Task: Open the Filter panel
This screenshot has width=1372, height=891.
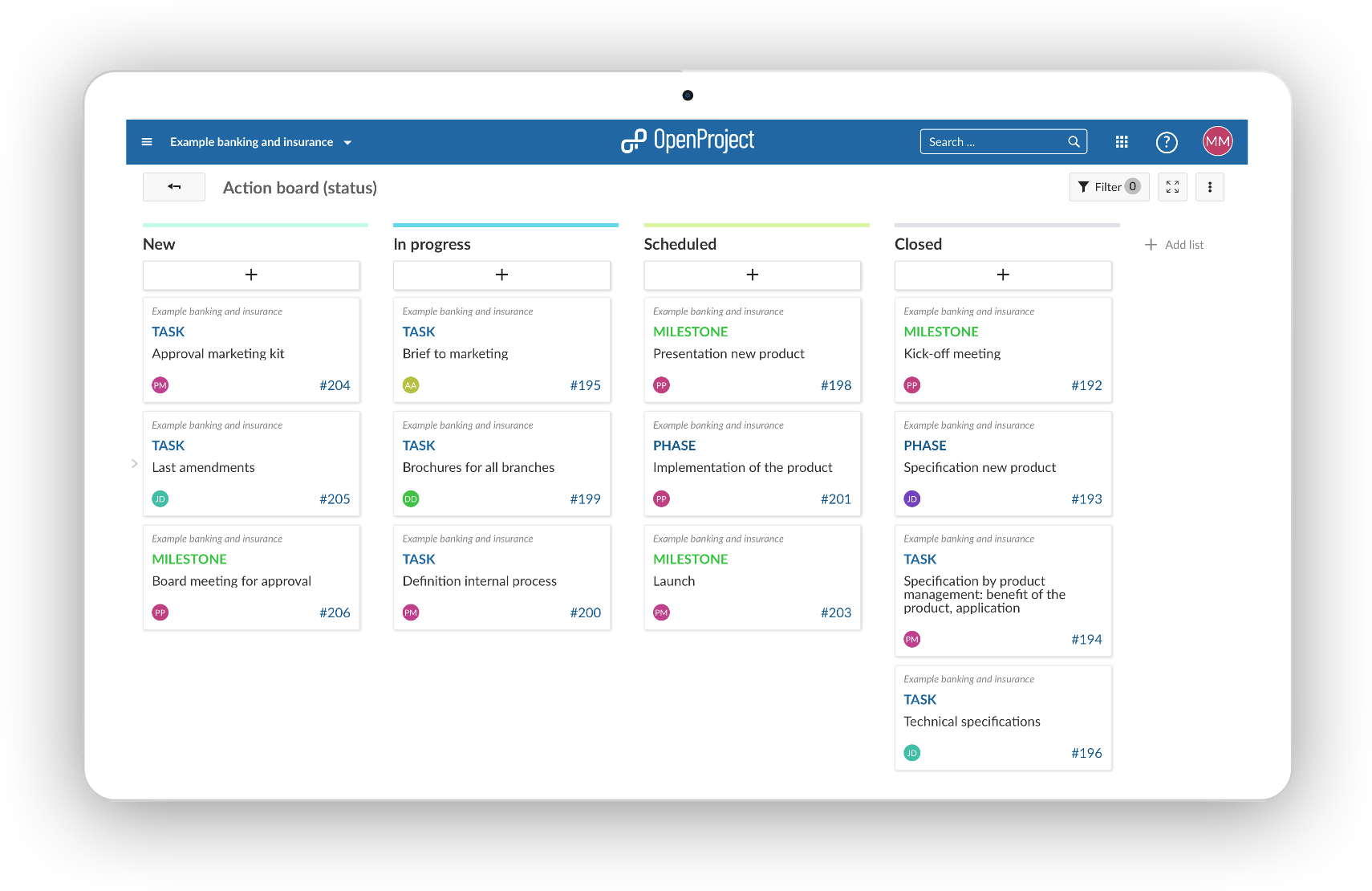Action: [x=1108, y=187]
